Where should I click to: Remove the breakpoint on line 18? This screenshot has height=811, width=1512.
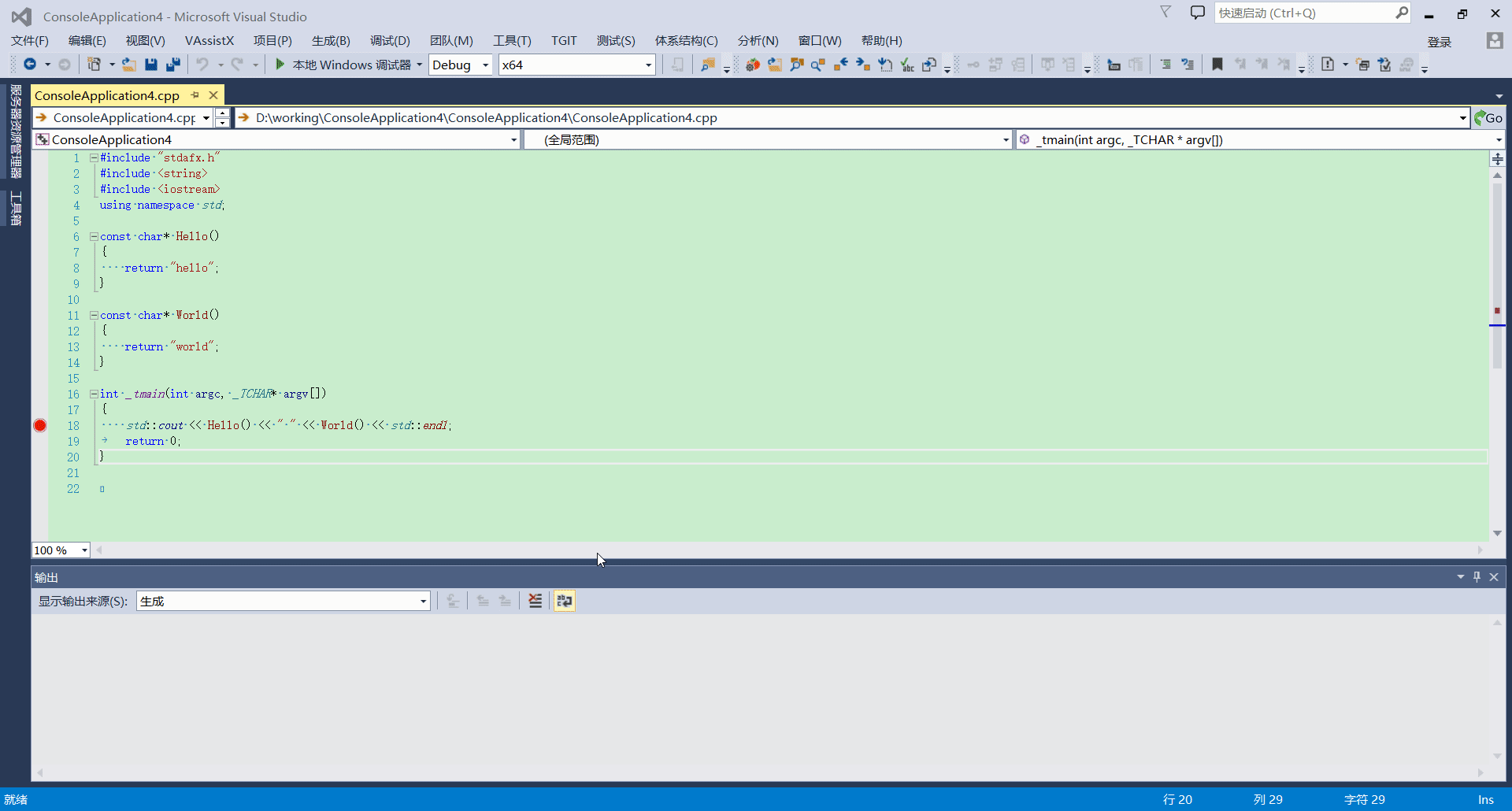click(40, 426)
